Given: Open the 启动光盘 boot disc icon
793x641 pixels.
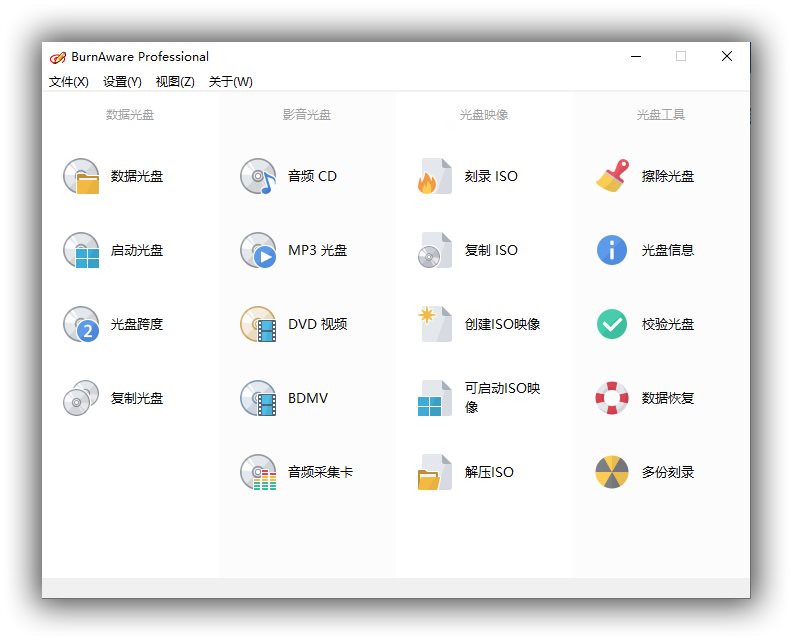Looking at the screenshot, I should click(81, 250).
